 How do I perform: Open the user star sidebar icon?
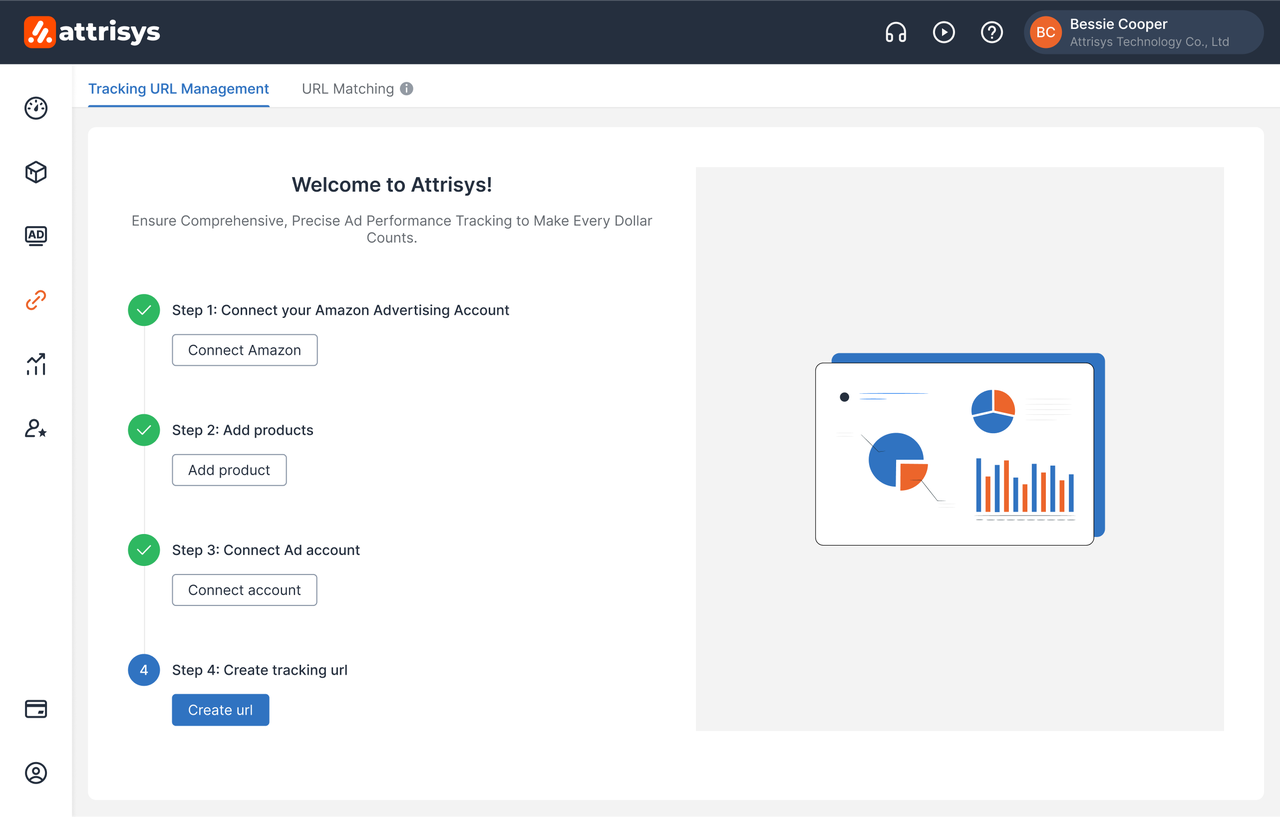(x=36, y=428)
